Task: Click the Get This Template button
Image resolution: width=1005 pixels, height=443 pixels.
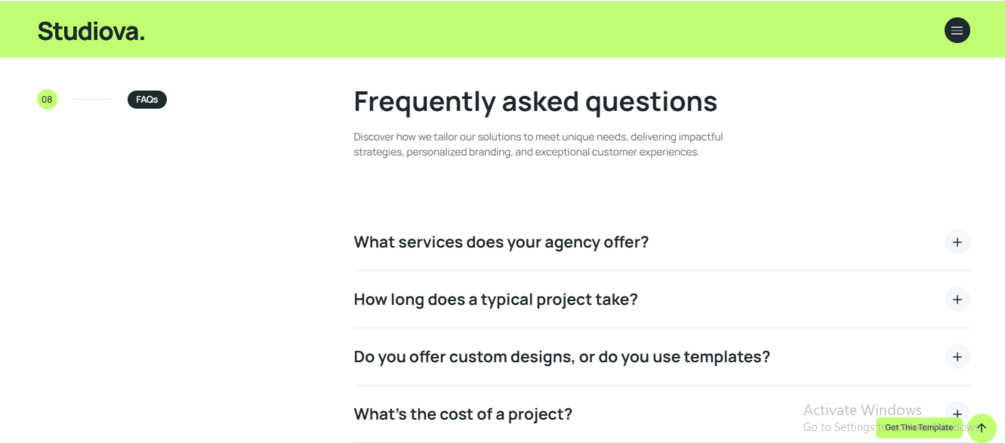Action: point(918,428)
